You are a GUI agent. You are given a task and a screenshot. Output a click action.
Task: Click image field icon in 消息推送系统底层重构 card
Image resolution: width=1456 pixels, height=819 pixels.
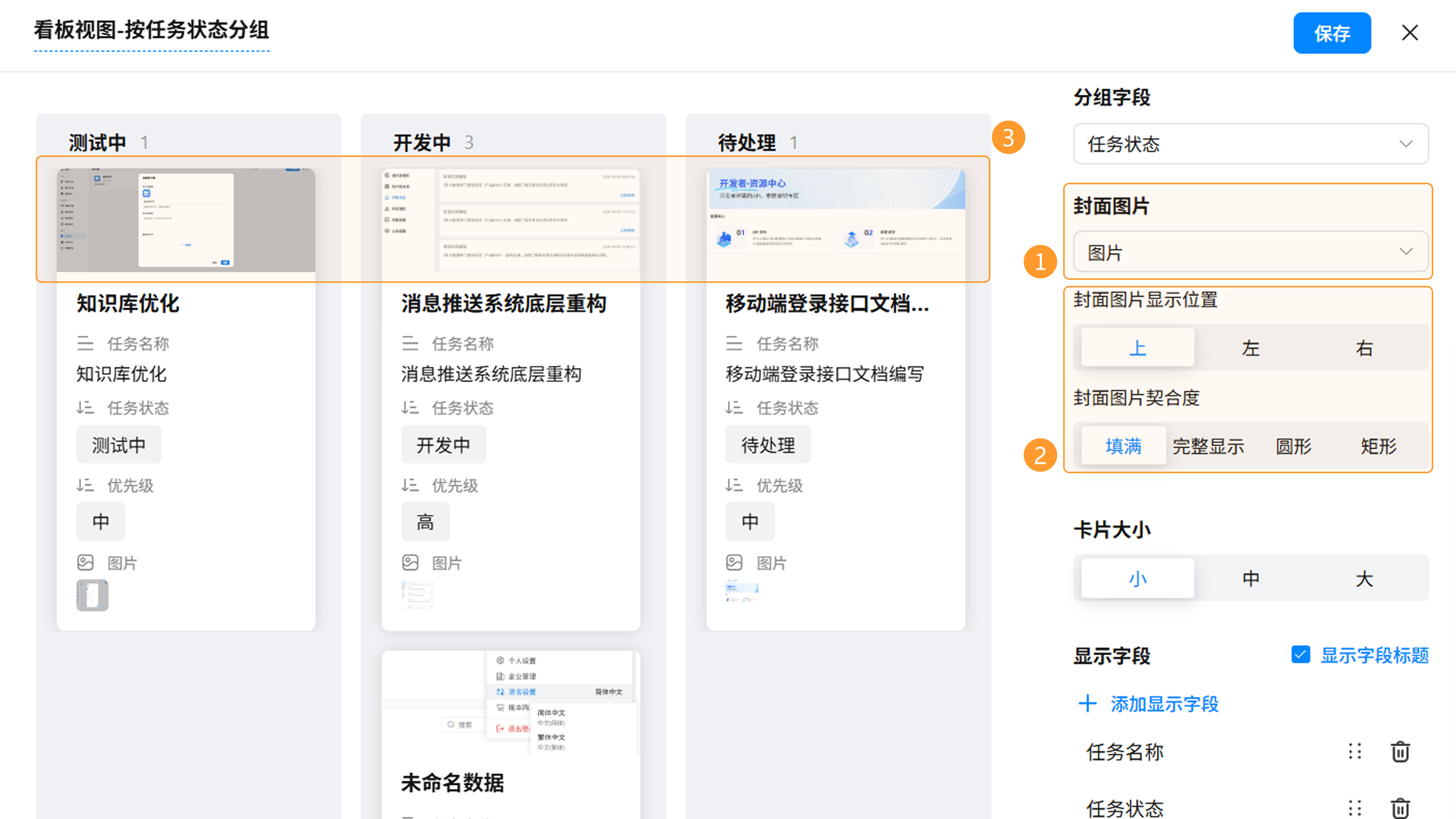(x=410, y=562)
